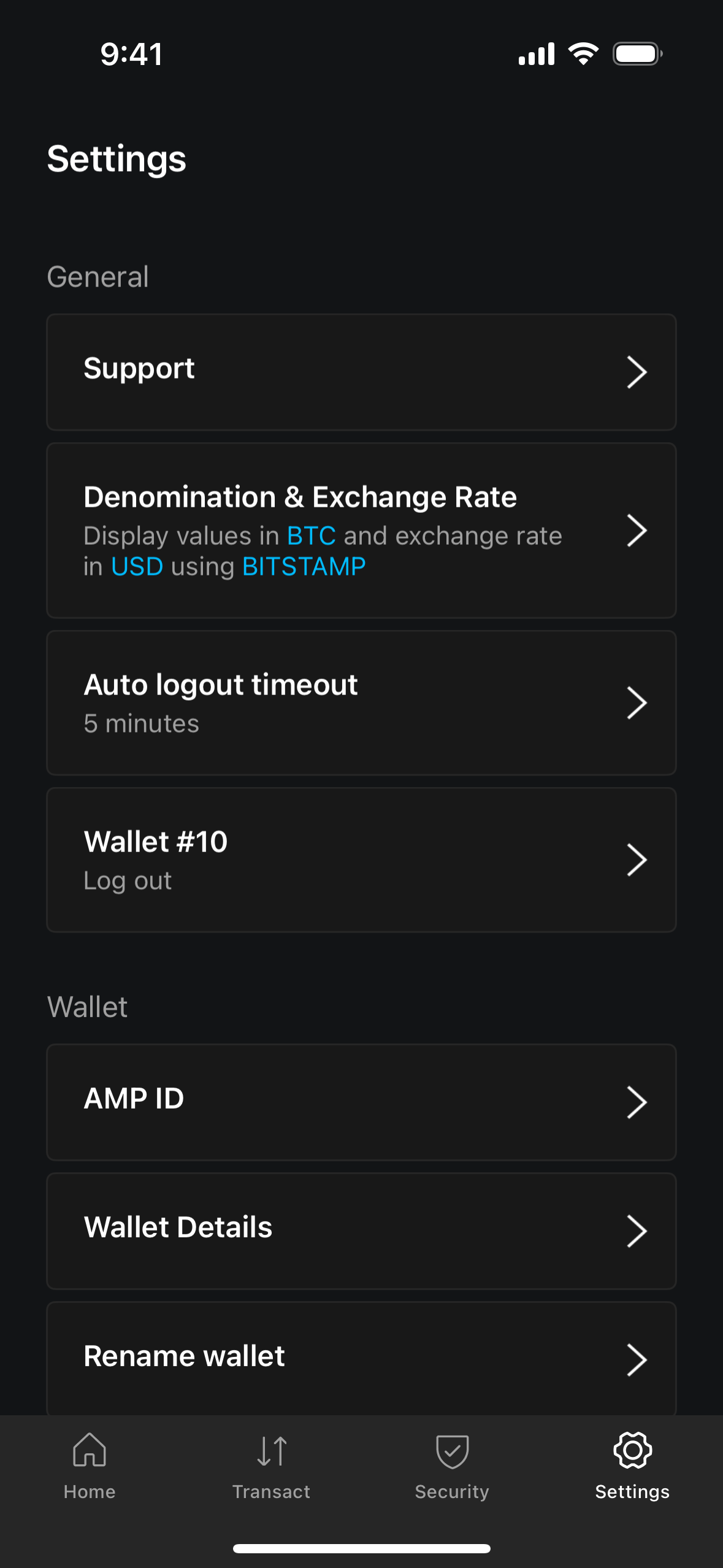
Task: Click the USD currency link
Action: (x=137, y=567)
